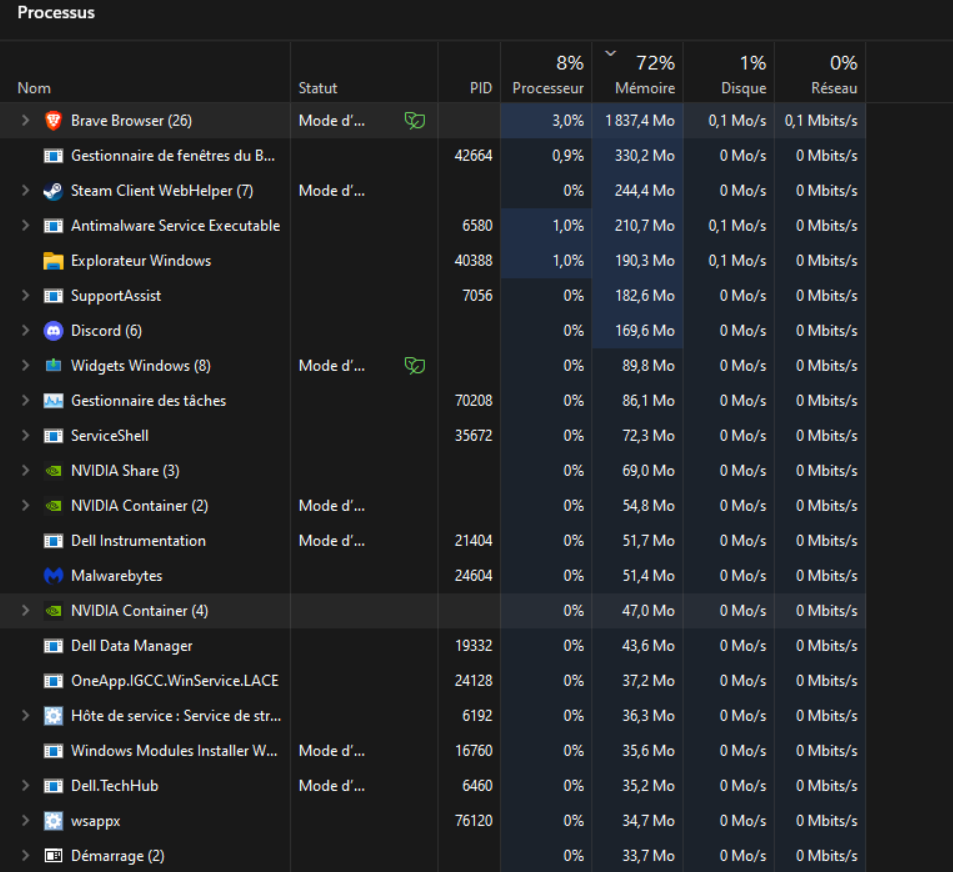Screen dimensions: 953x872
Task: Click PID 6580 for Antimalware
Action: [477, 226]
